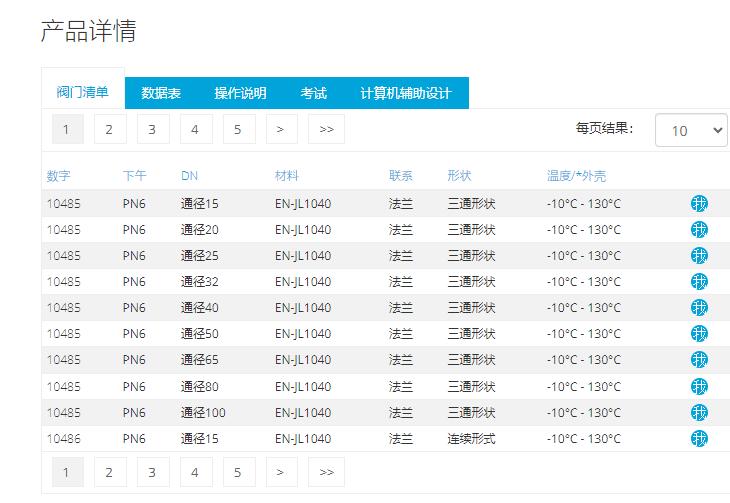Click the blue icon in 通径20 row
Viewport: 730px width, 503px height.
click(x=699, y=230)
